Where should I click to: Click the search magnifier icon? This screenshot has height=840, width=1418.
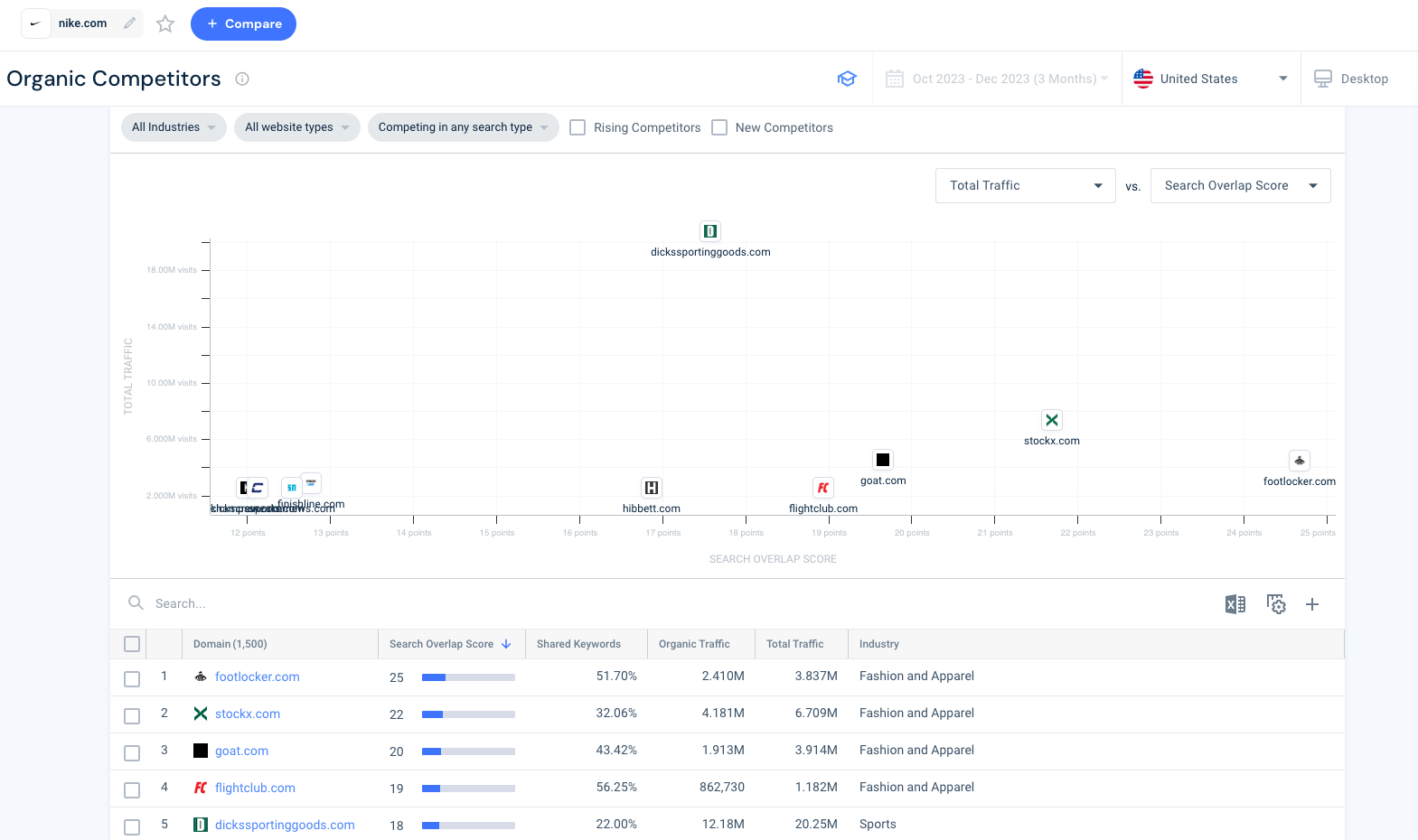136,602
